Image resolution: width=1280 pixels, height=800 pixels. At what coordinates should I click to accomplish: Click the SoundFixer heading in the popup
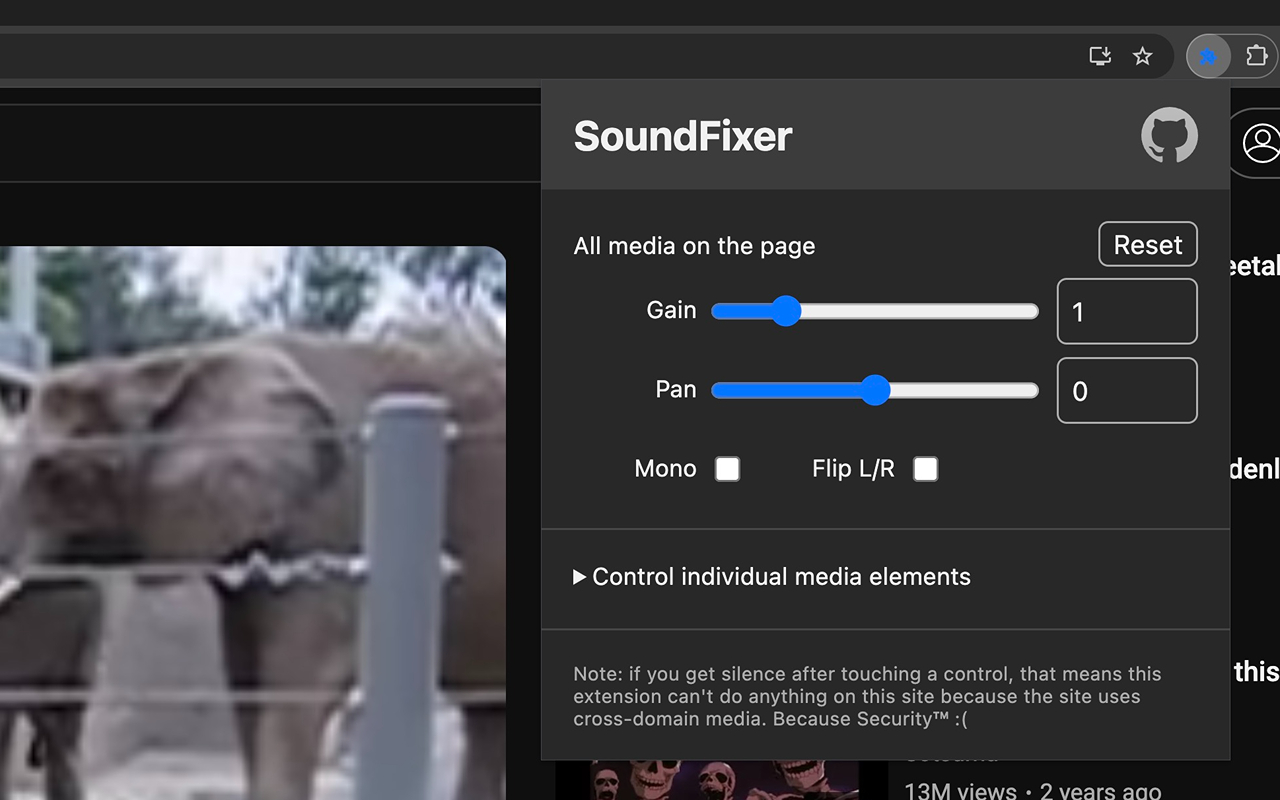coord(682,135)
